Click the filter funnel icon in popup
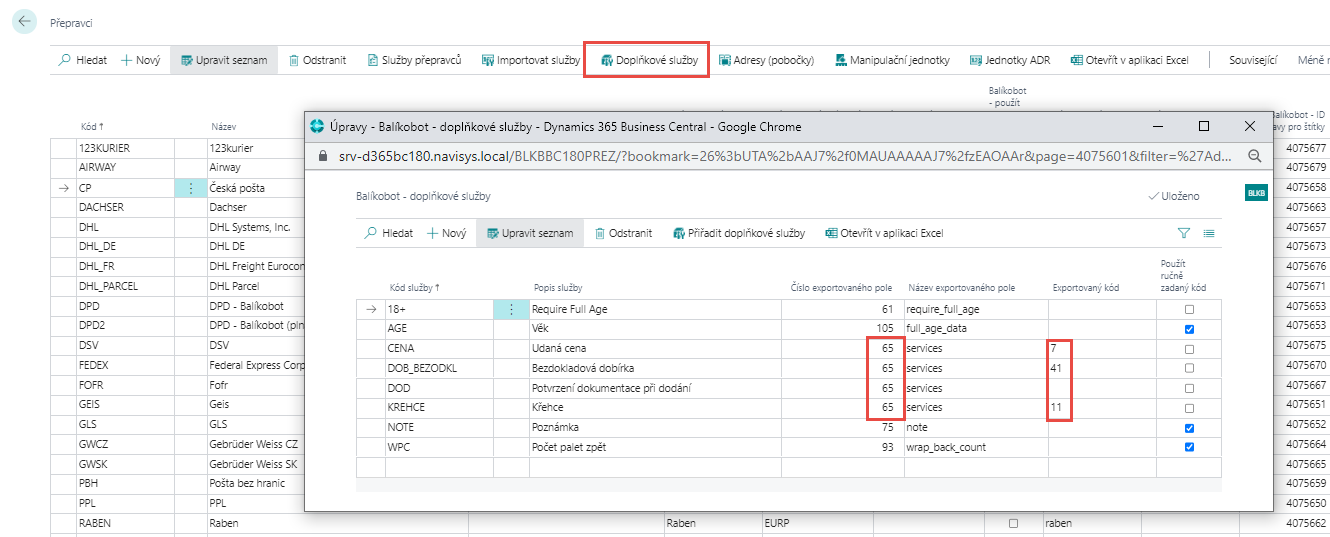 pos(1184,233)
